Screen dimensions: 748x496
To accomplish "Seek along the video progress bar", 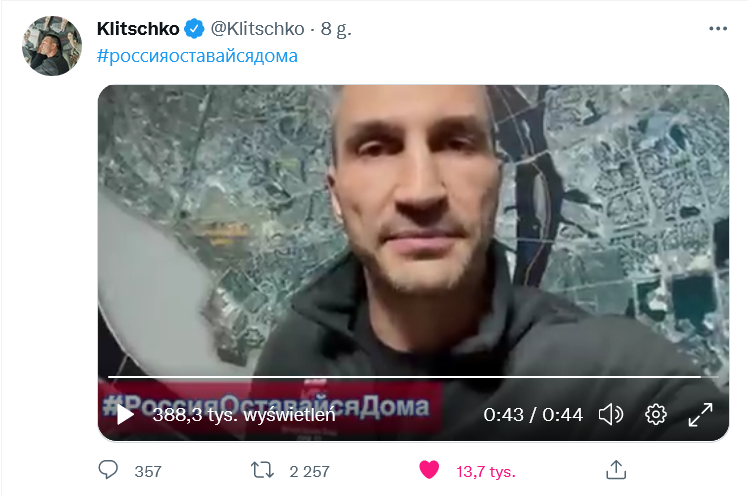I will 413,377.
